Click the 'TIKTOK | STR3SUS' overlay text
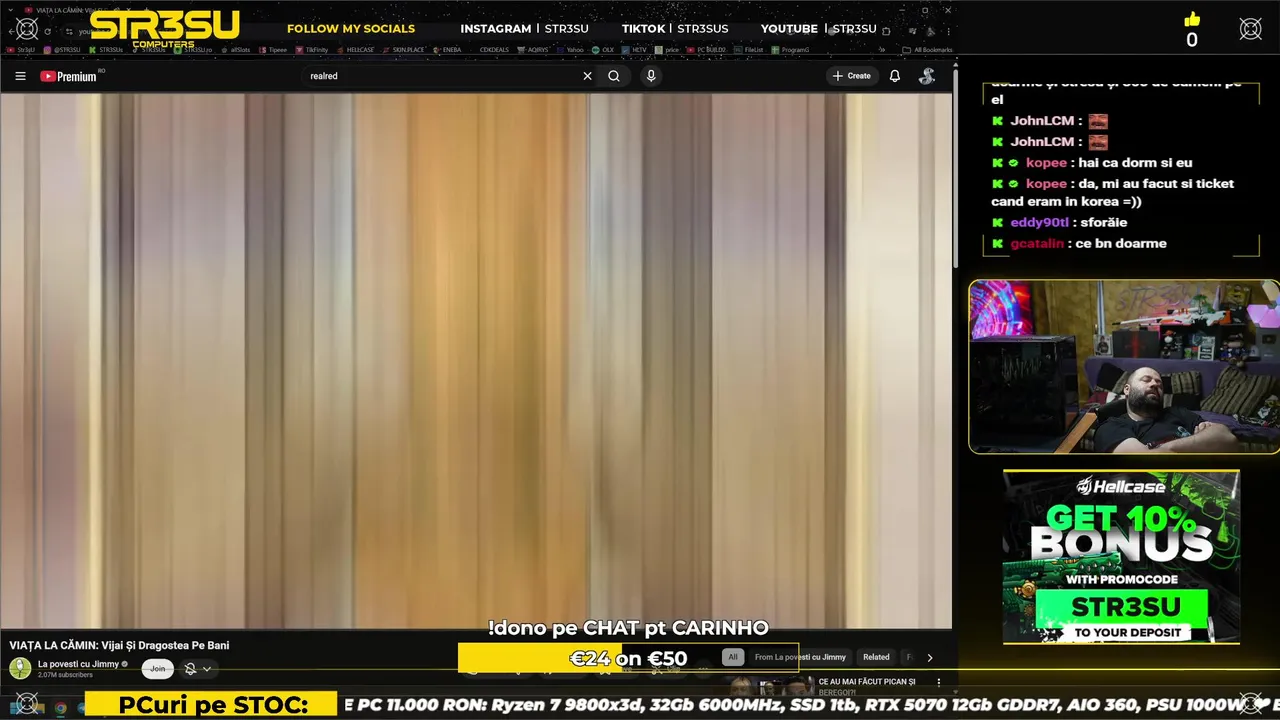This screenshot has height=720, width=1280. (x=675, y=28)
